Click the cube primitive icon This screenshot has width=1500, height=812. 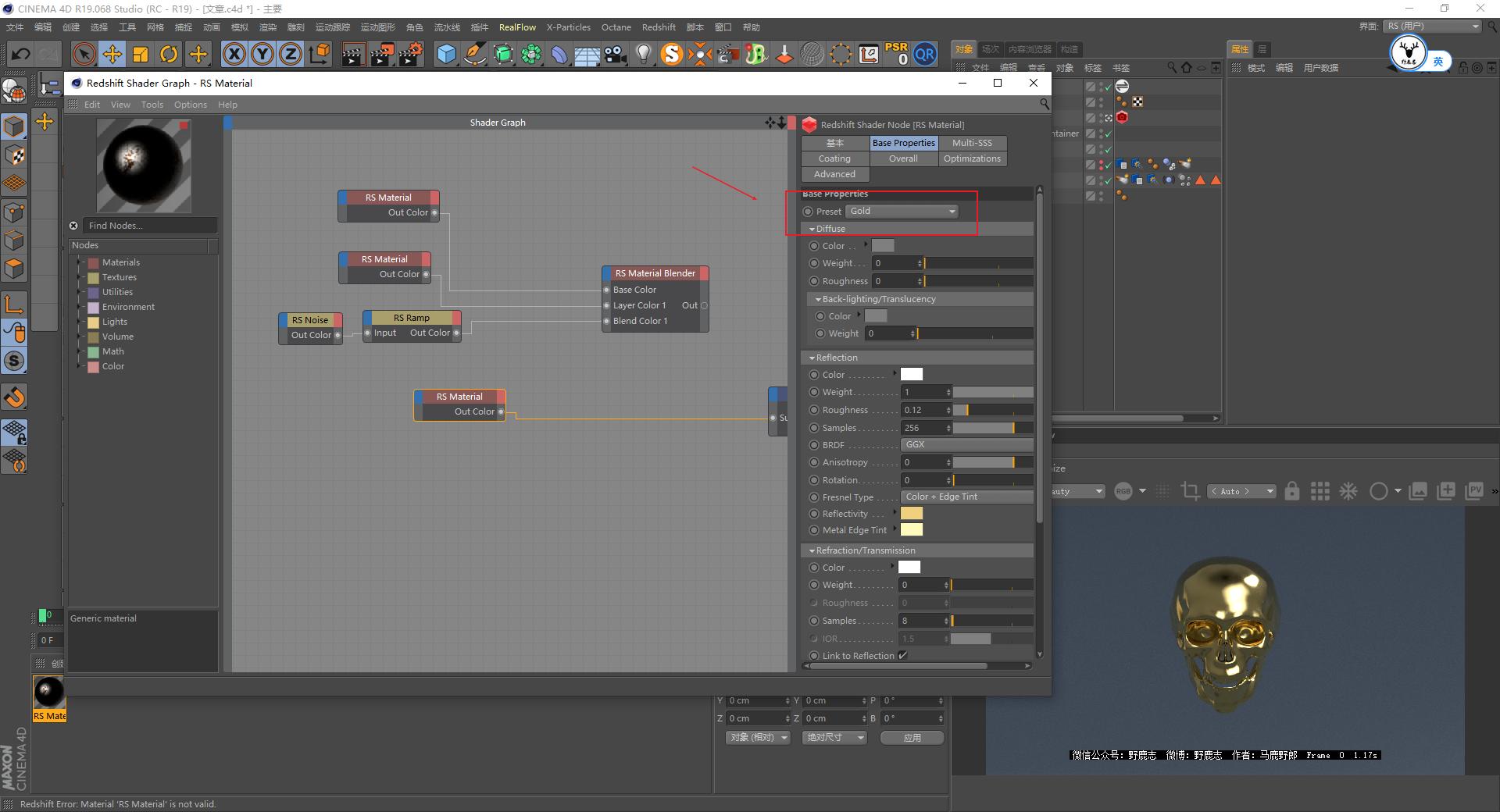coord(447,54)
